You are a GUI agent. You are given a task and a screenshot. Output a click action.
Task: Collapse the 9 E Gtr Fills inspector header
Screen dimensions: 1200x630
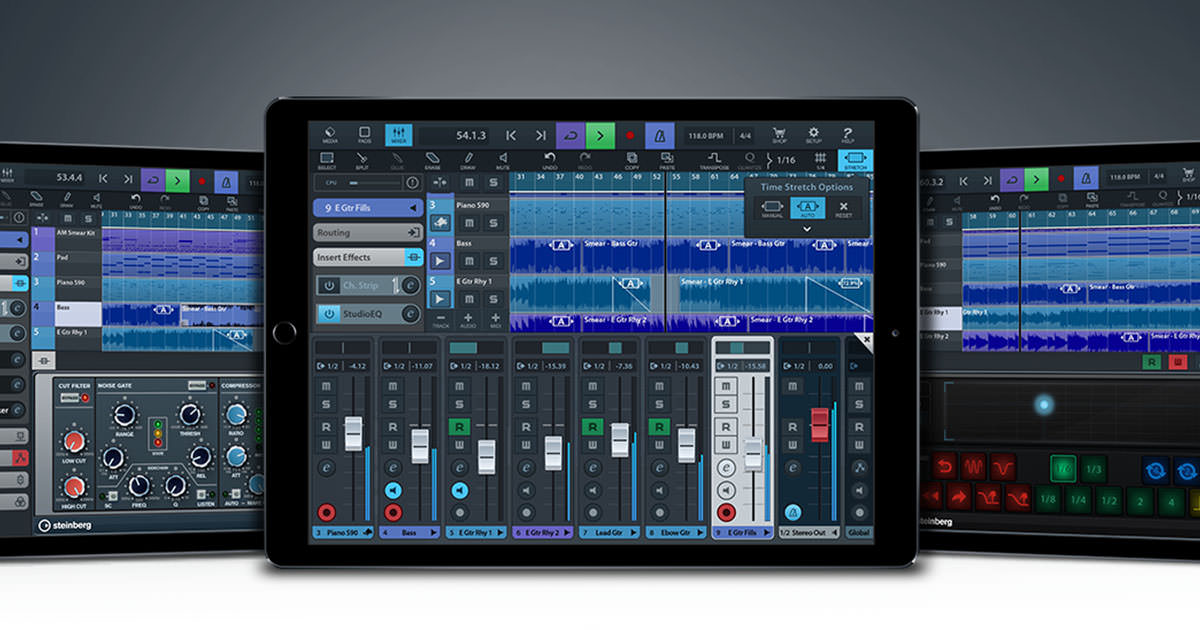tap(368, 208)
